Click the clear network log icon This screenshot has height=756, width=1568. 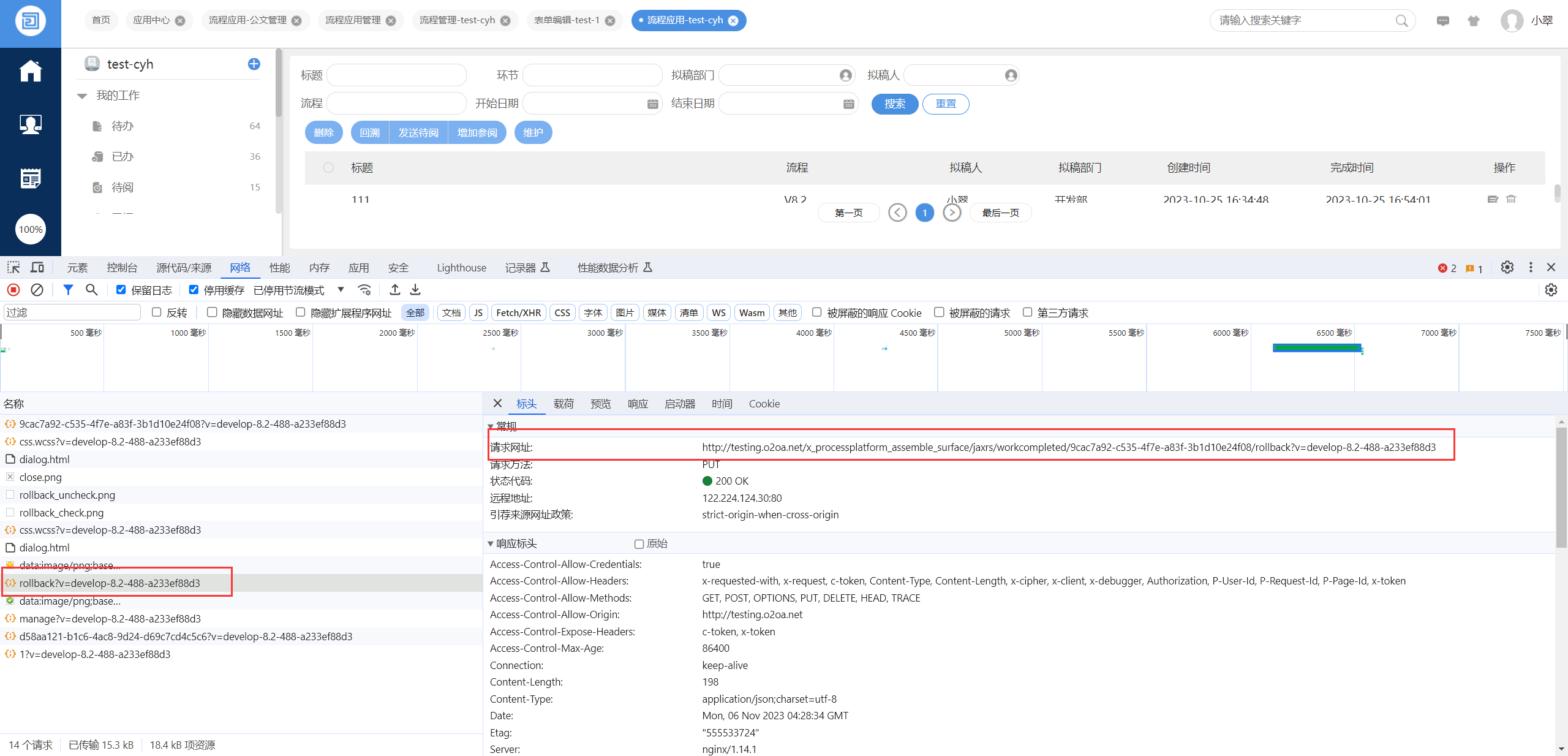[x=37, y=290]
